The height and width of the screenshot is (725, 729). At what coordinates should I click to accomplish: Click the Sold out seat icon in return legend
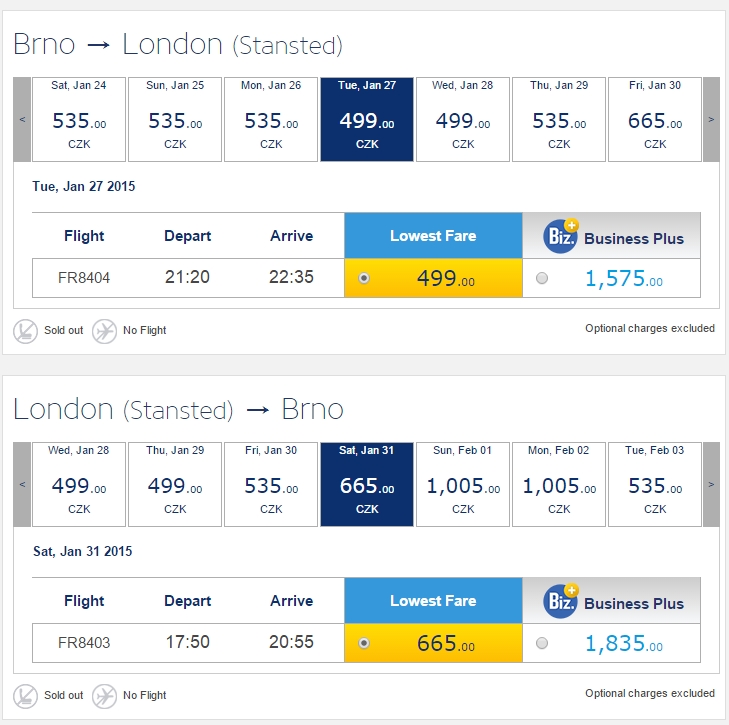tap(25, 696)
